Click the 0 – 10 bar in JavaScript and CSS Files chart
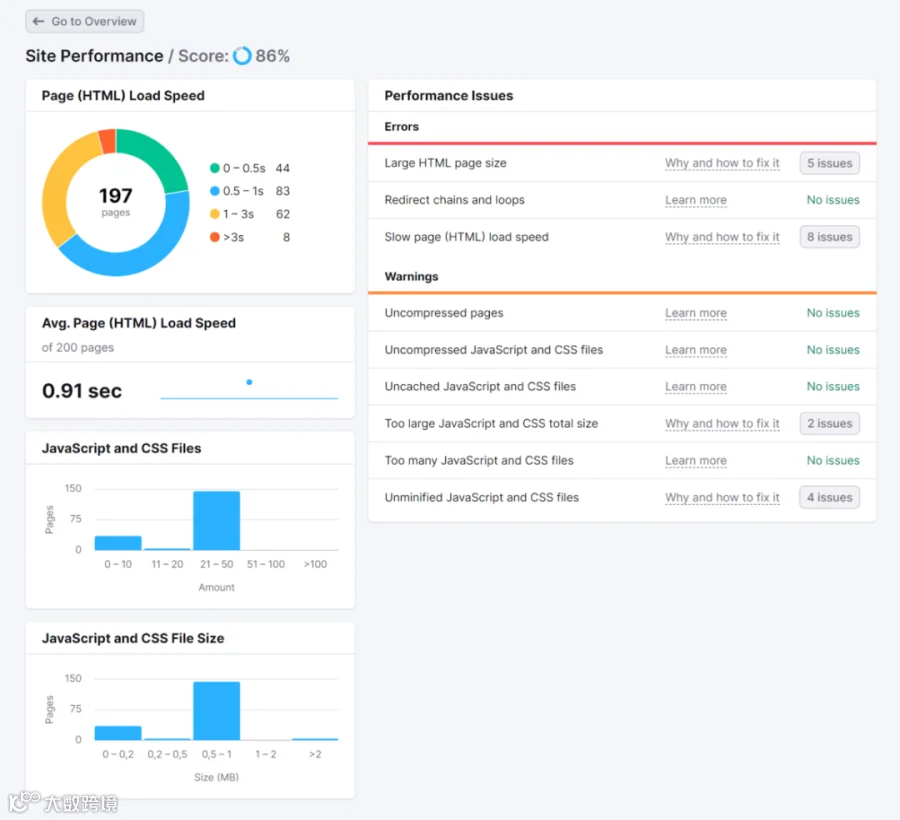Screen dimensions: 900x820 pyautogui.click(x=118, y=543)
